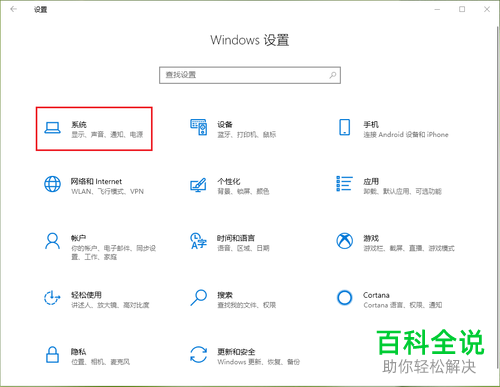Open the 网络和 Internet globe icon

(52, 184)
